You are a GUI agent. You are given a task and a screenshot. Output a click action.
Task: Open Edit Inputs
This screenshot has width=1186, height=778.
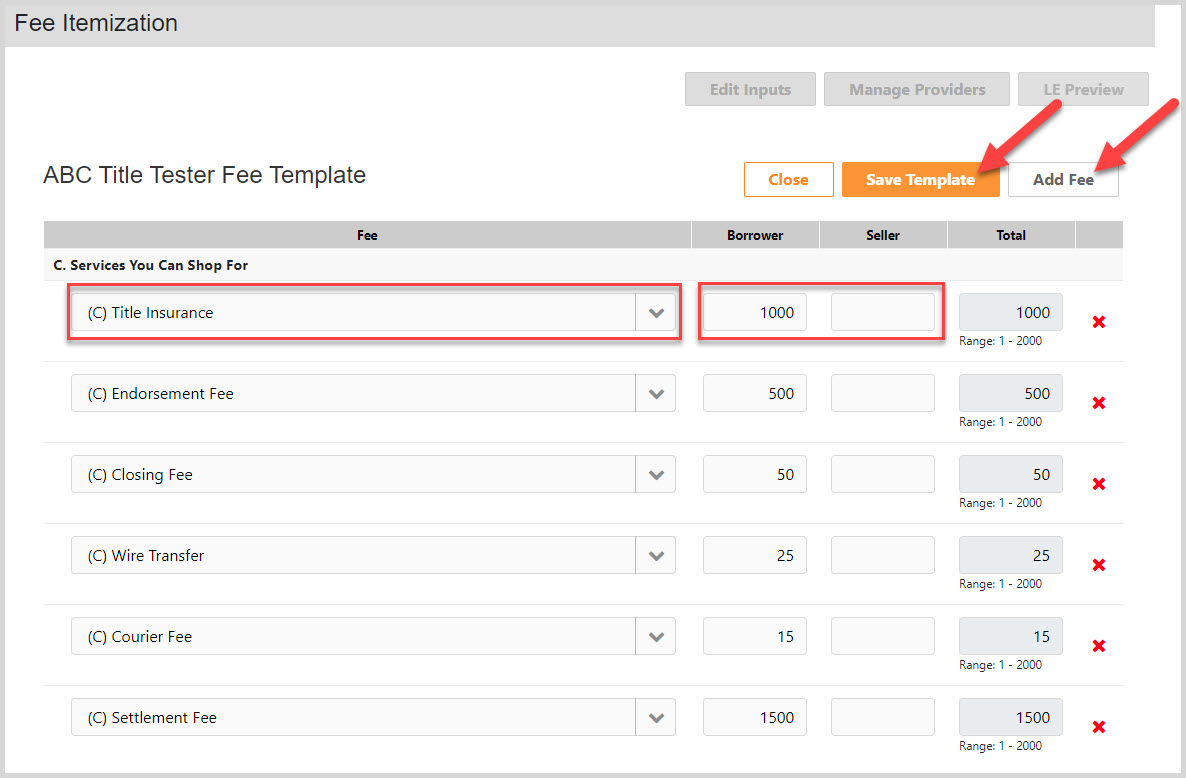point(750,89)
